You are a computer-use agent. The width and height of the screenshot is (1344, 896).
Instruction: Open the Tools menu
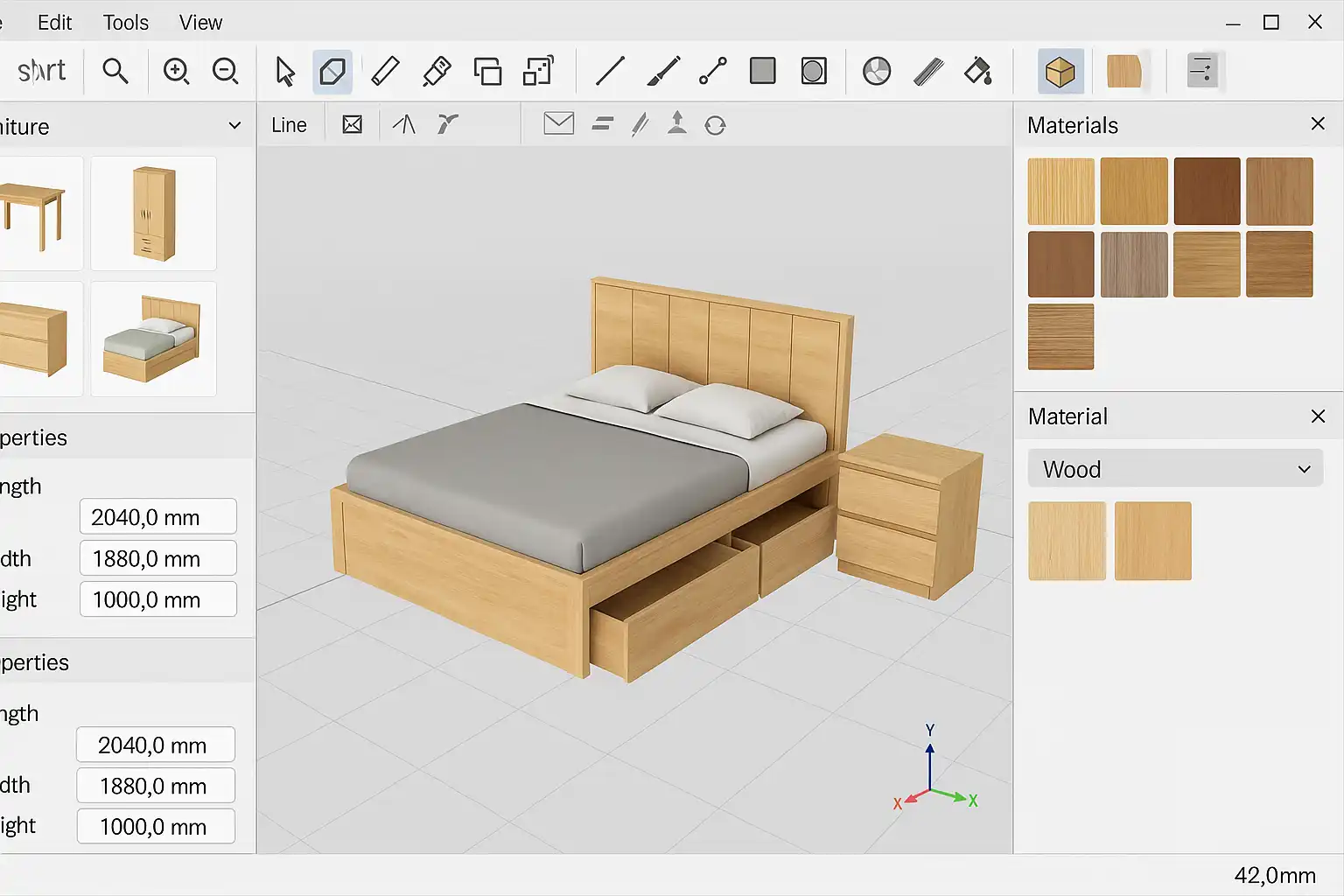125,23
